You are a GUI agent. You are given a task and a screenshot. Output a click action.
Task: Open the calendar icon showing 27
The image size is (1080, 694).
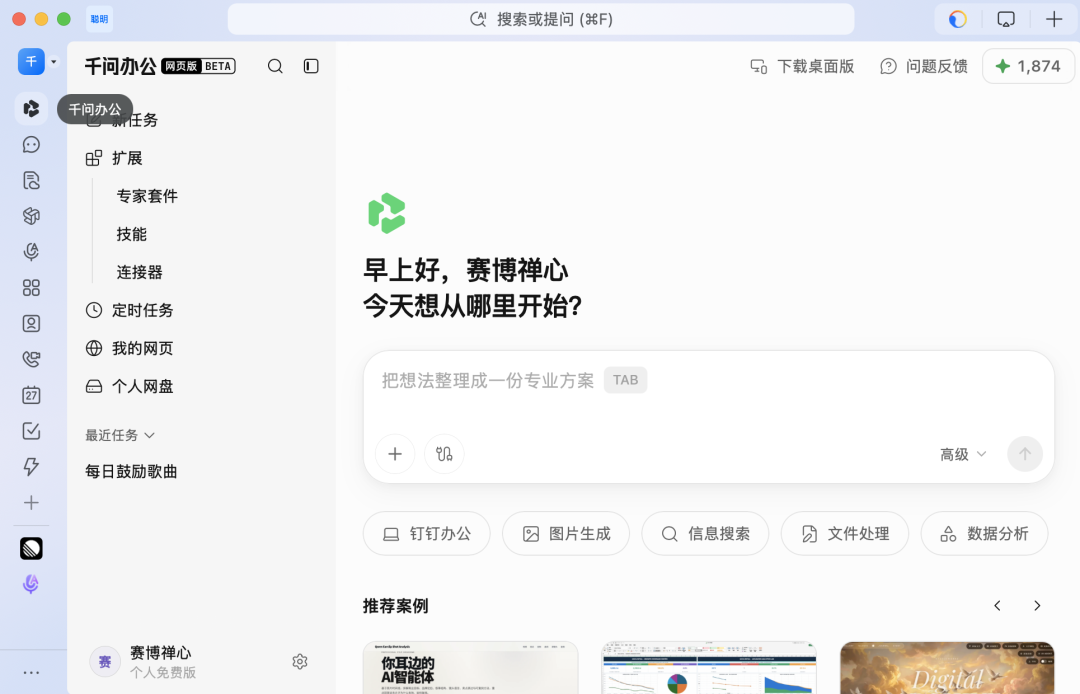31,395
